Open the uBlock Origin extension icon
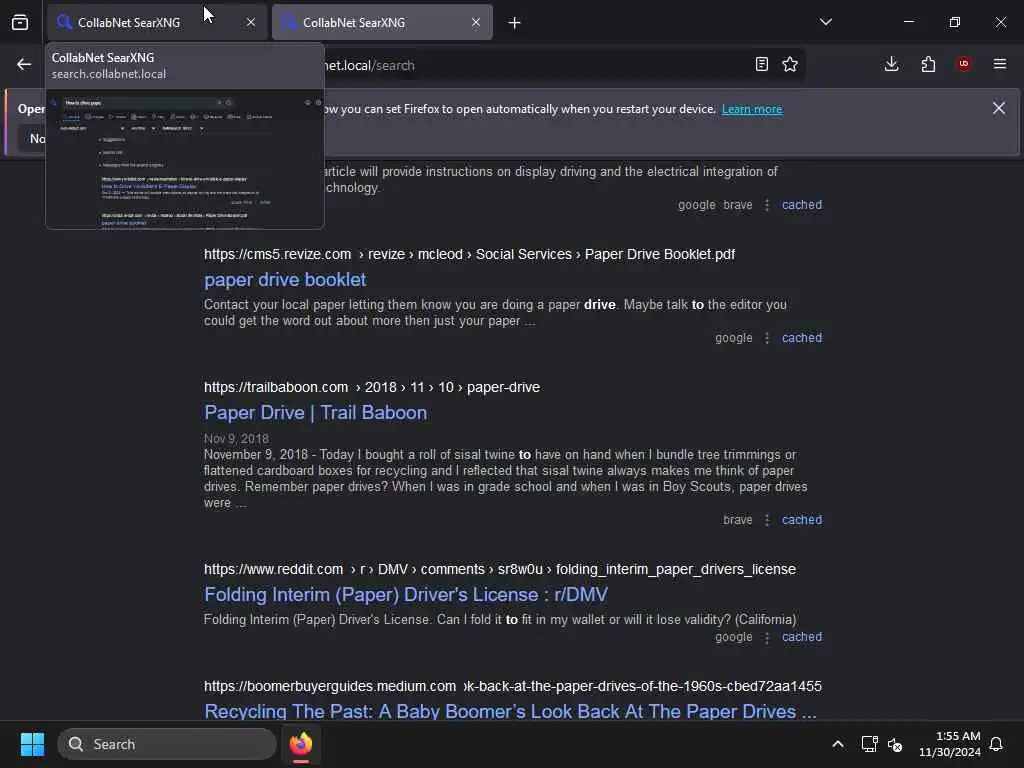 pyautogui.click(x=964, y=64)
